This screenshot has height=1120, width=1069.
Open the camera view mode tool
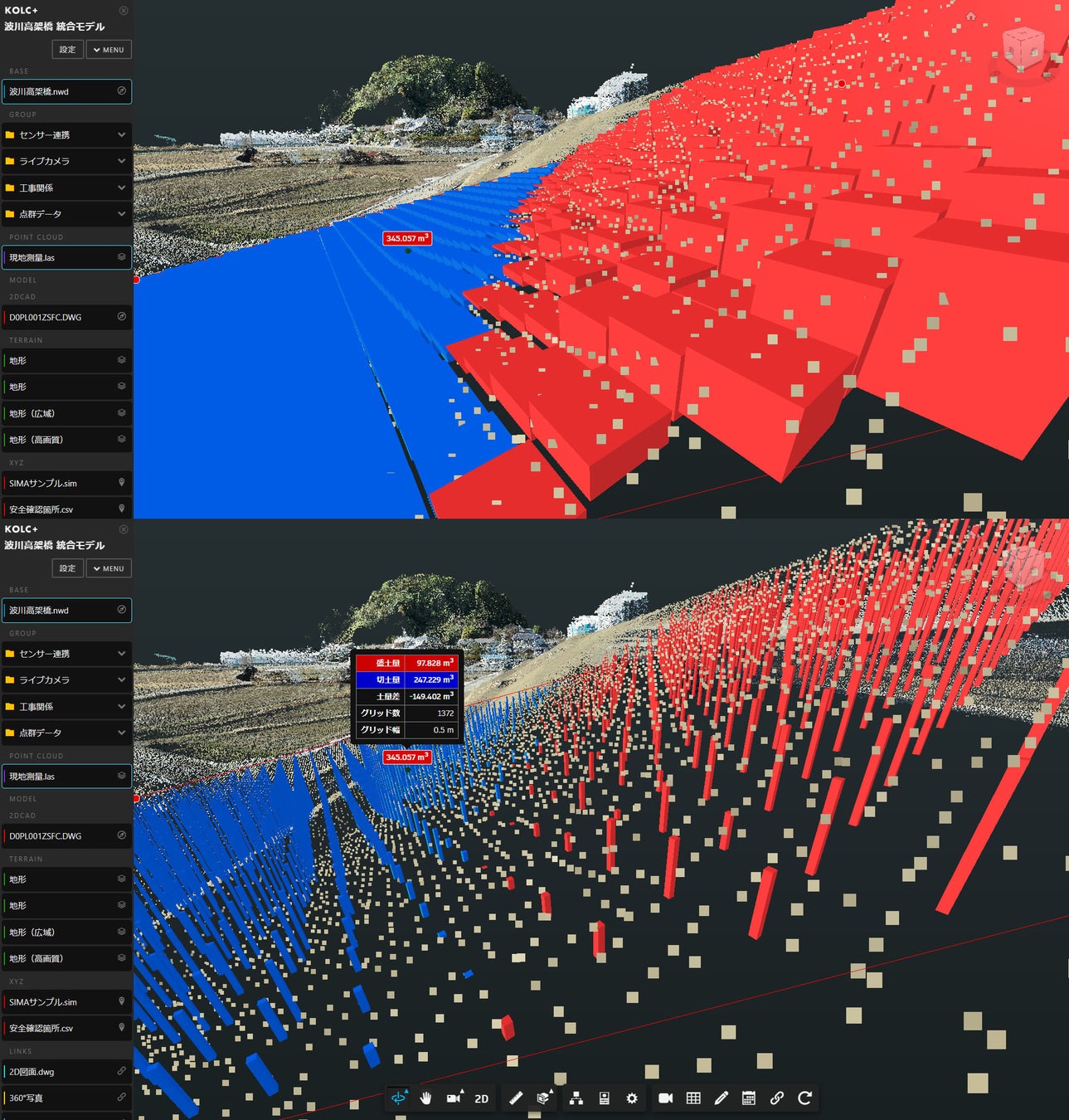point(454,1098)
